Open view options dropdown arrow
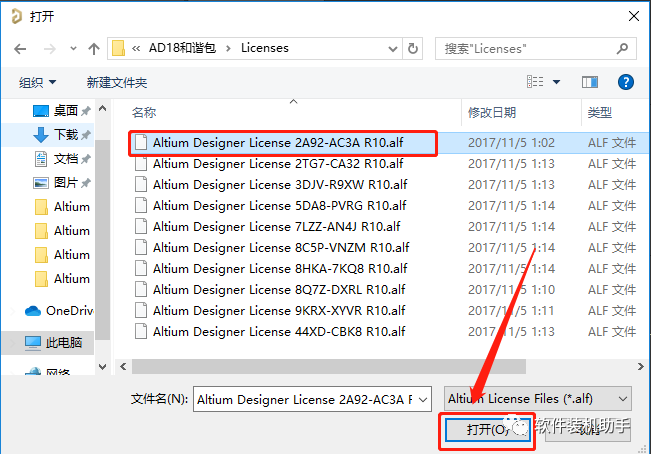This screenshot has height=454, width=651. (556, 82)
